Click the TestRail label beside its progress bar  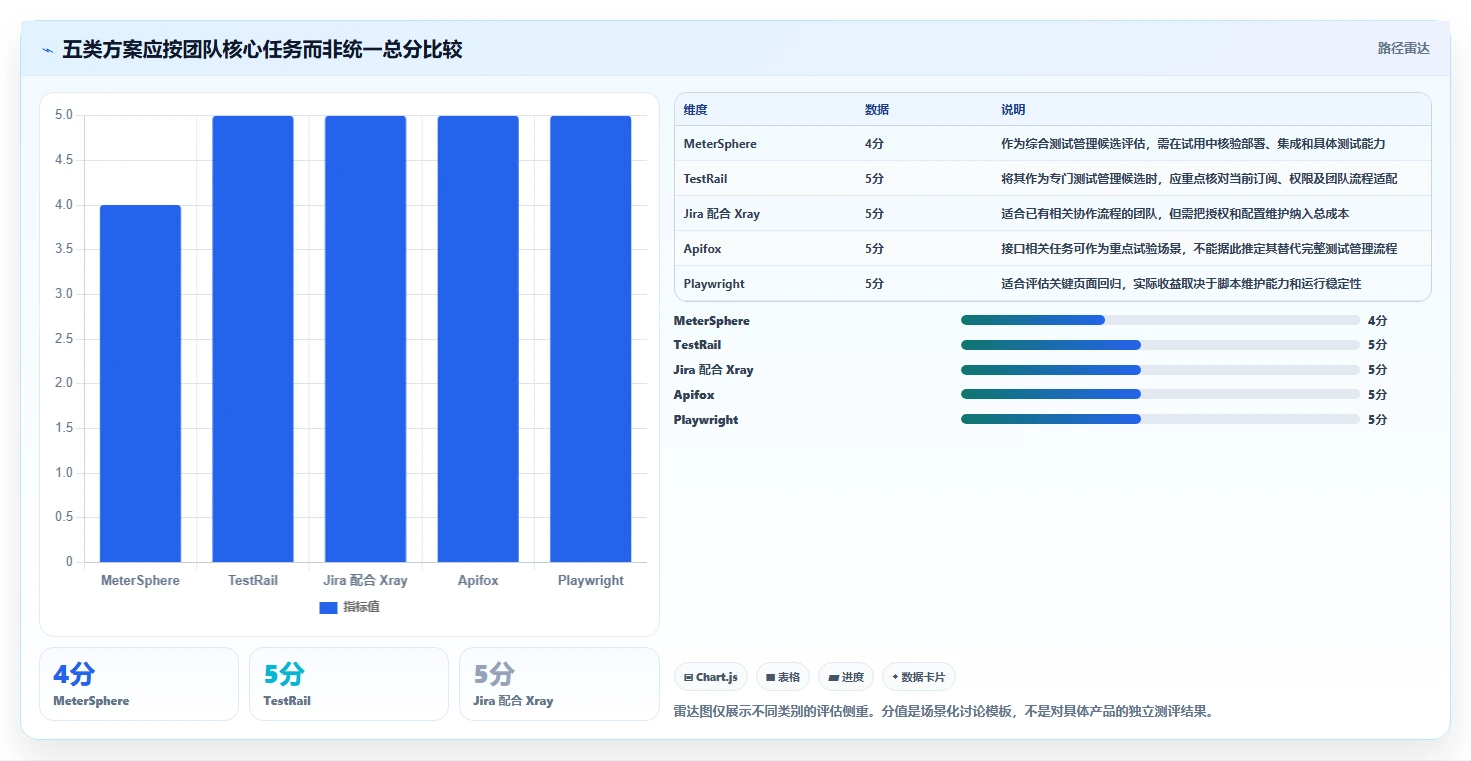pos(697,345)
